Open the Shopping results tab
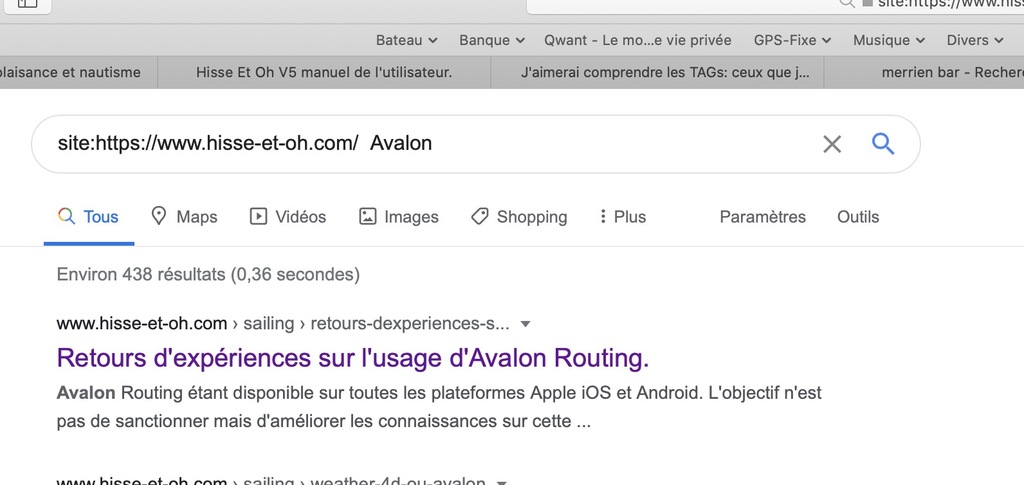Screen dimensions: 1024x485 coord(519,217)
